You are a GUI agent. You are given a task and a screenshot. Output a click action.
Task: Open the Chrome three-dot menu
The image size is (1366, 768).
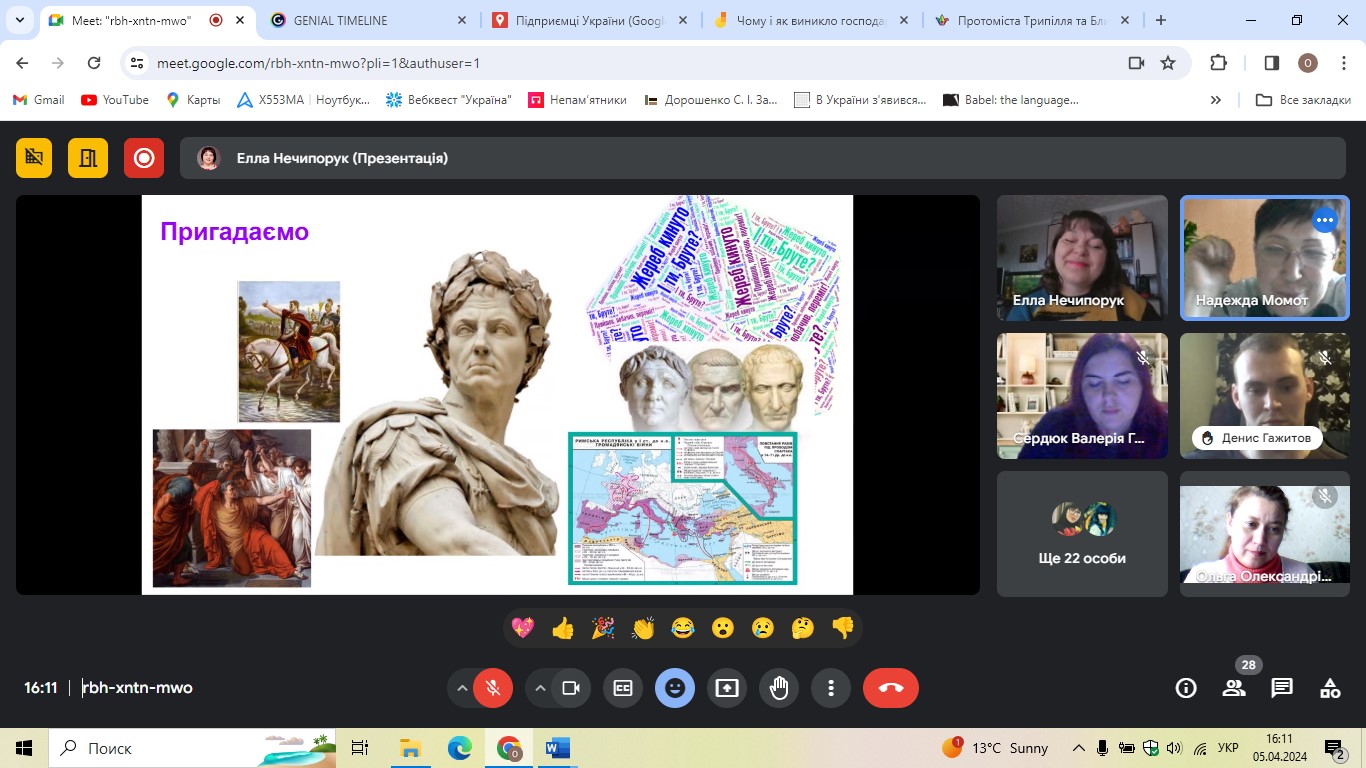coord(1344,63)
